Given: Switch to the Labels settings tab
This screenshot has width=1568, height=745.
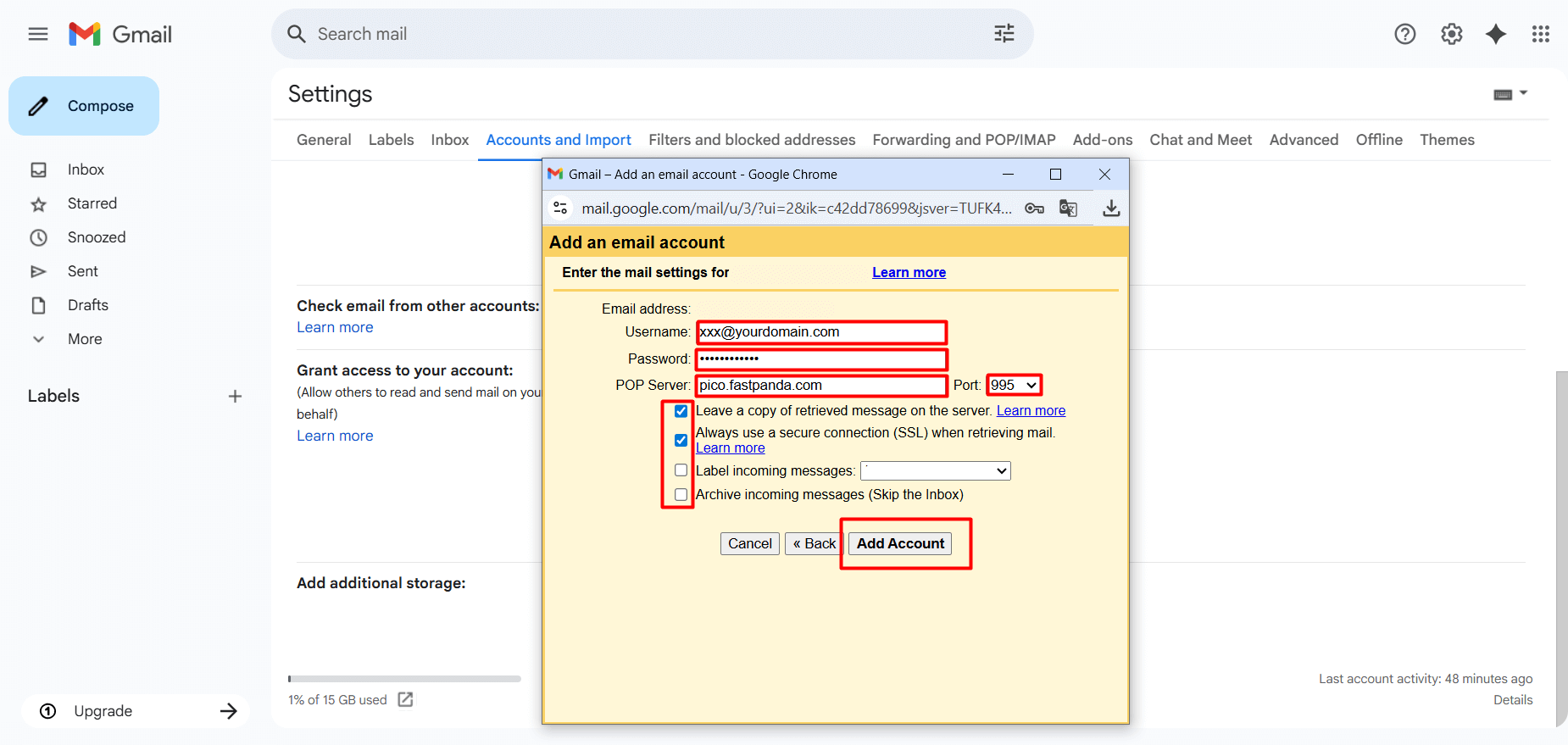Looking at the screenshot, I should [391, 140].
